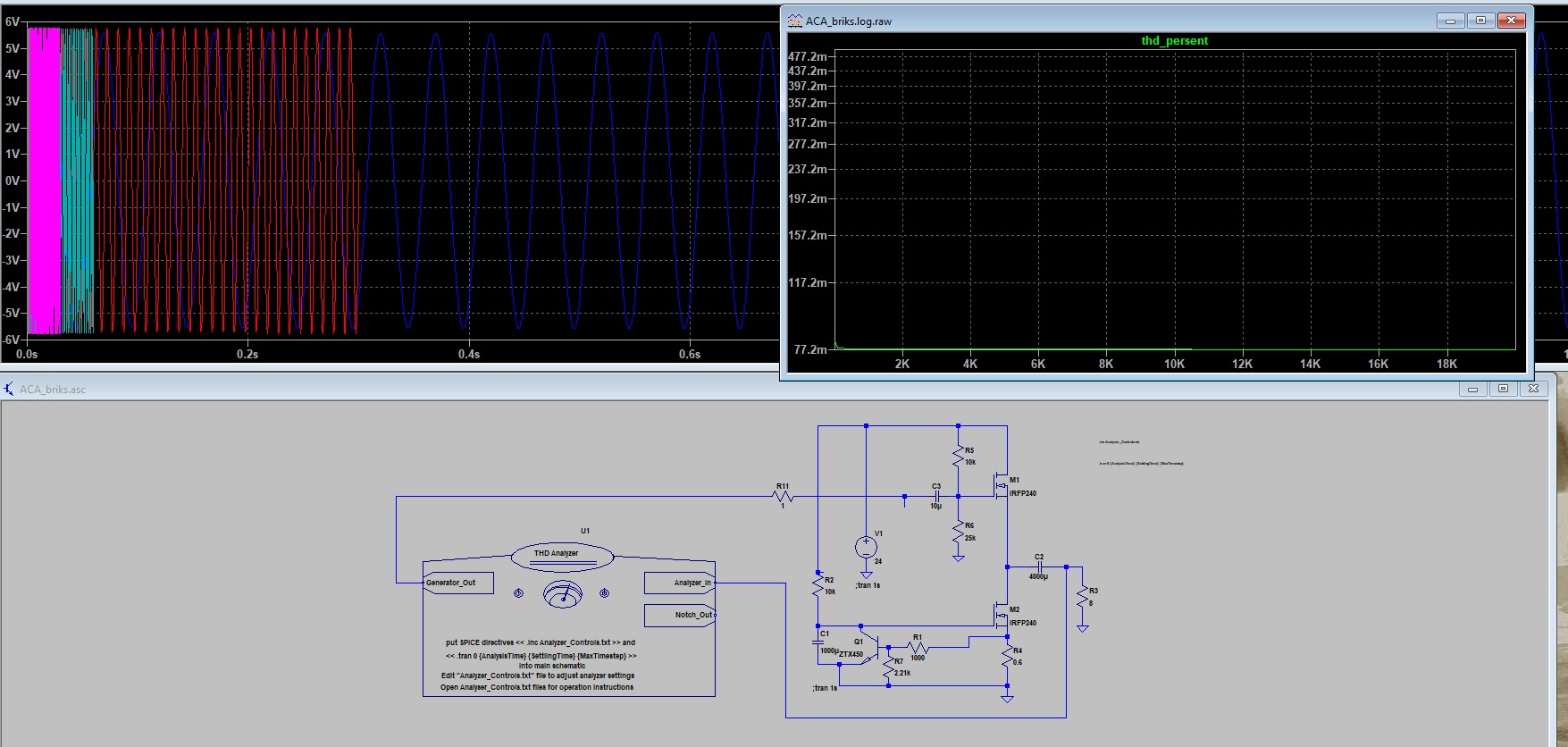
Task: Click the ACA_briks.log.raw title text
Action: (x=849, y=21)
